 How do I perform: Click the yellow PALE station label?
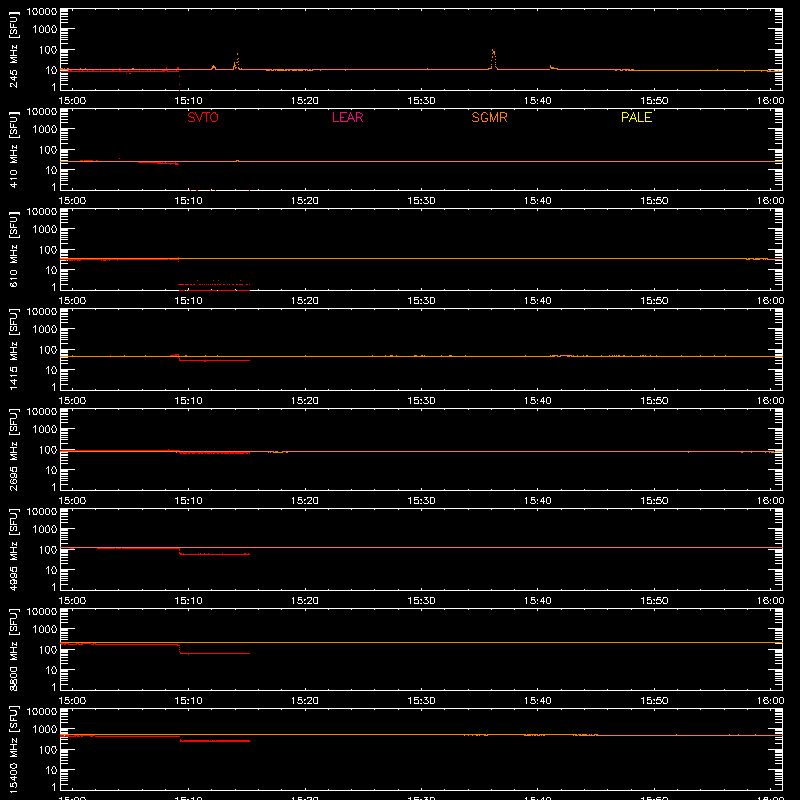tap(636, 117)
